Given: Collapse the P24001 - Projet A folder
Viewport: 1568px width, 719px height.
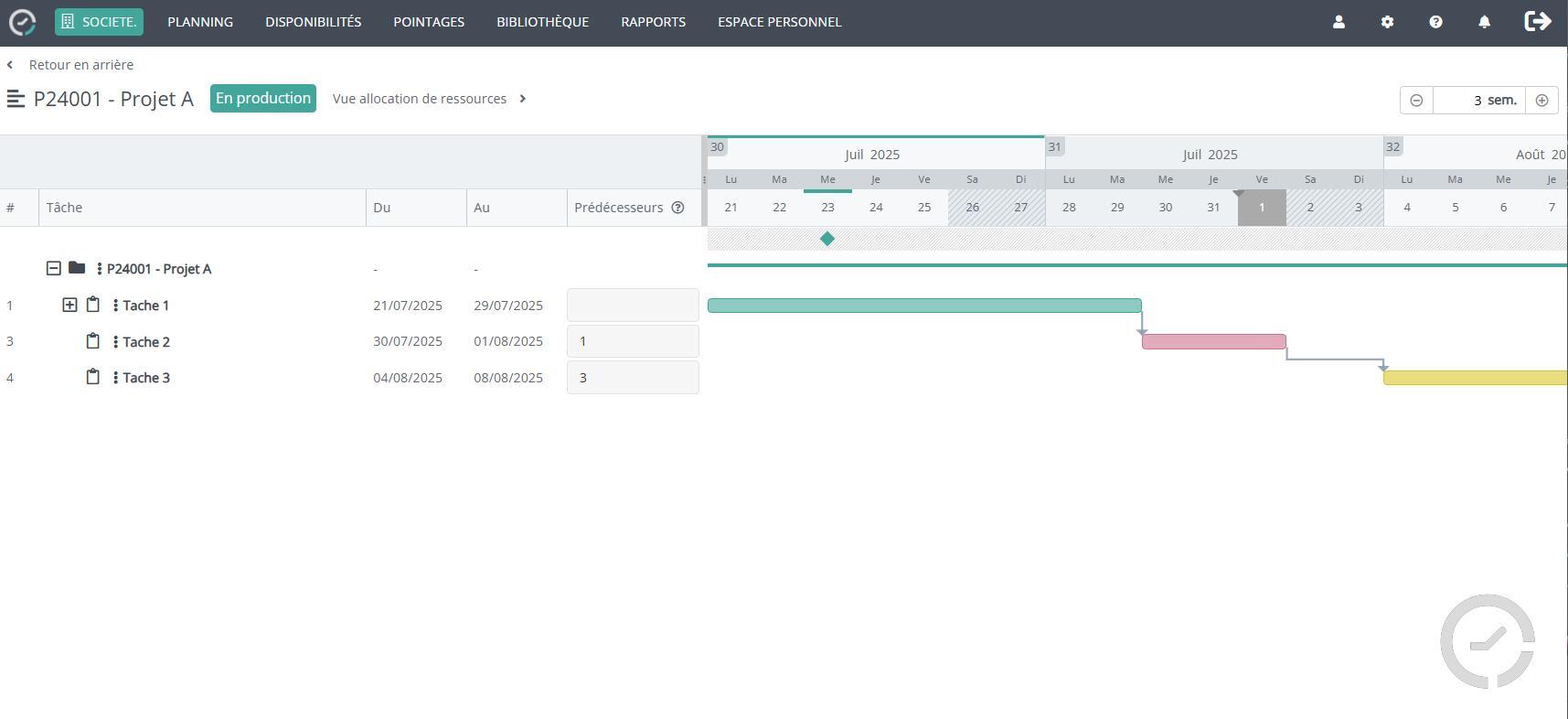Looking at the screenshot, I should pyautogui.click(x=54, y=268).
